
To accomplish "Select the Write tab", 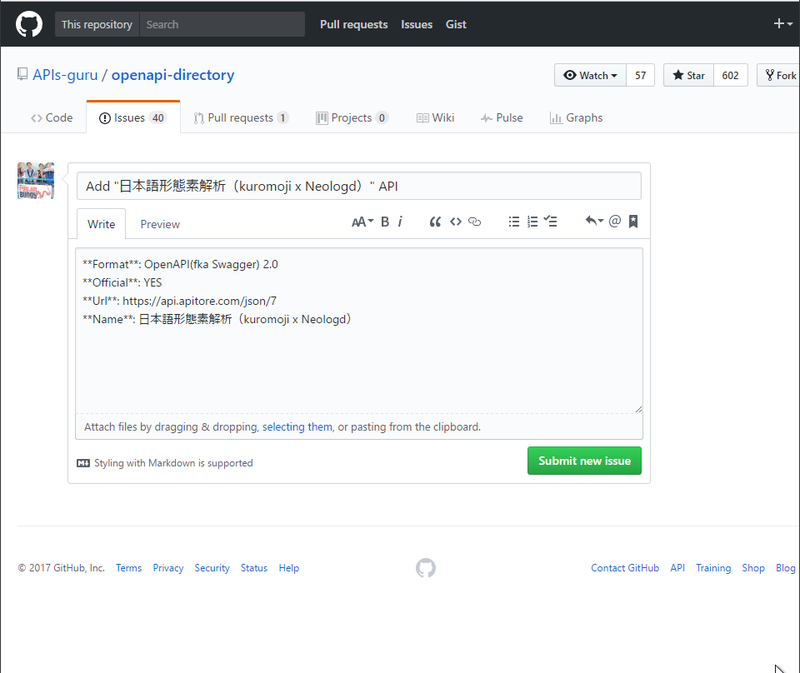I will [x=101, y=224].
